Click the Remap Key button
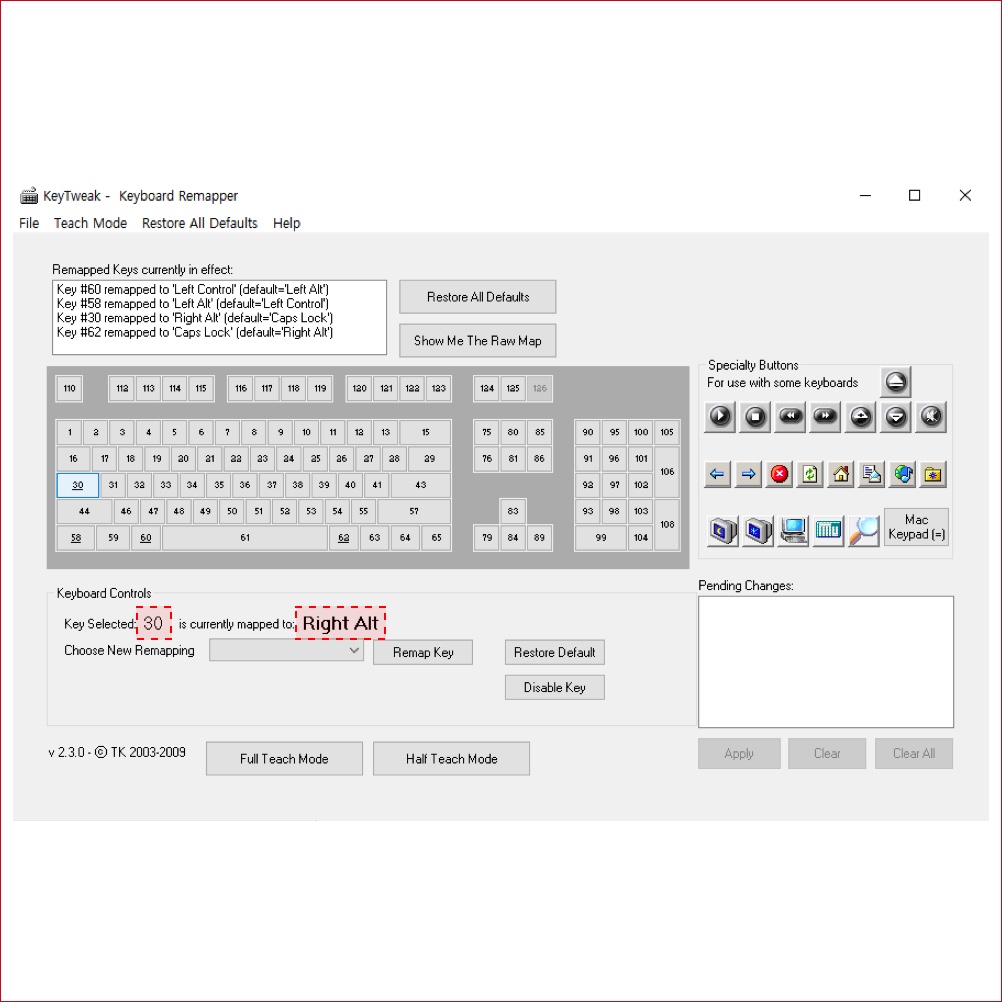 [423, 652]
